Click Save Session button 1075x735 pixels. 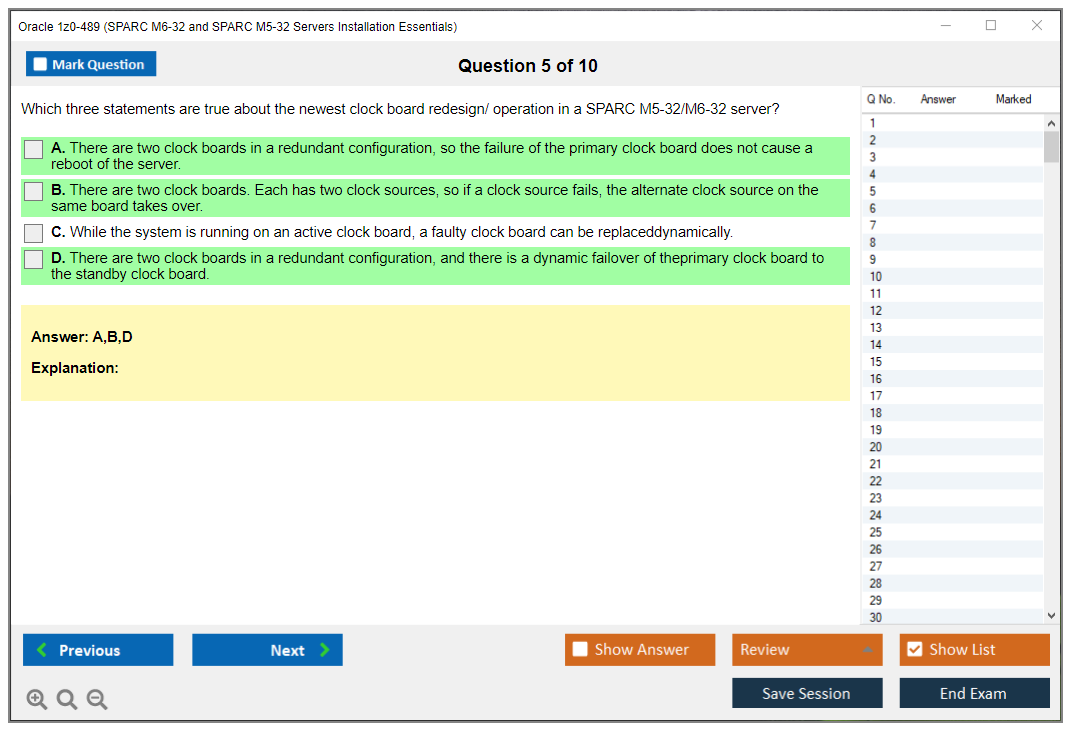click(x=807, y=693)
